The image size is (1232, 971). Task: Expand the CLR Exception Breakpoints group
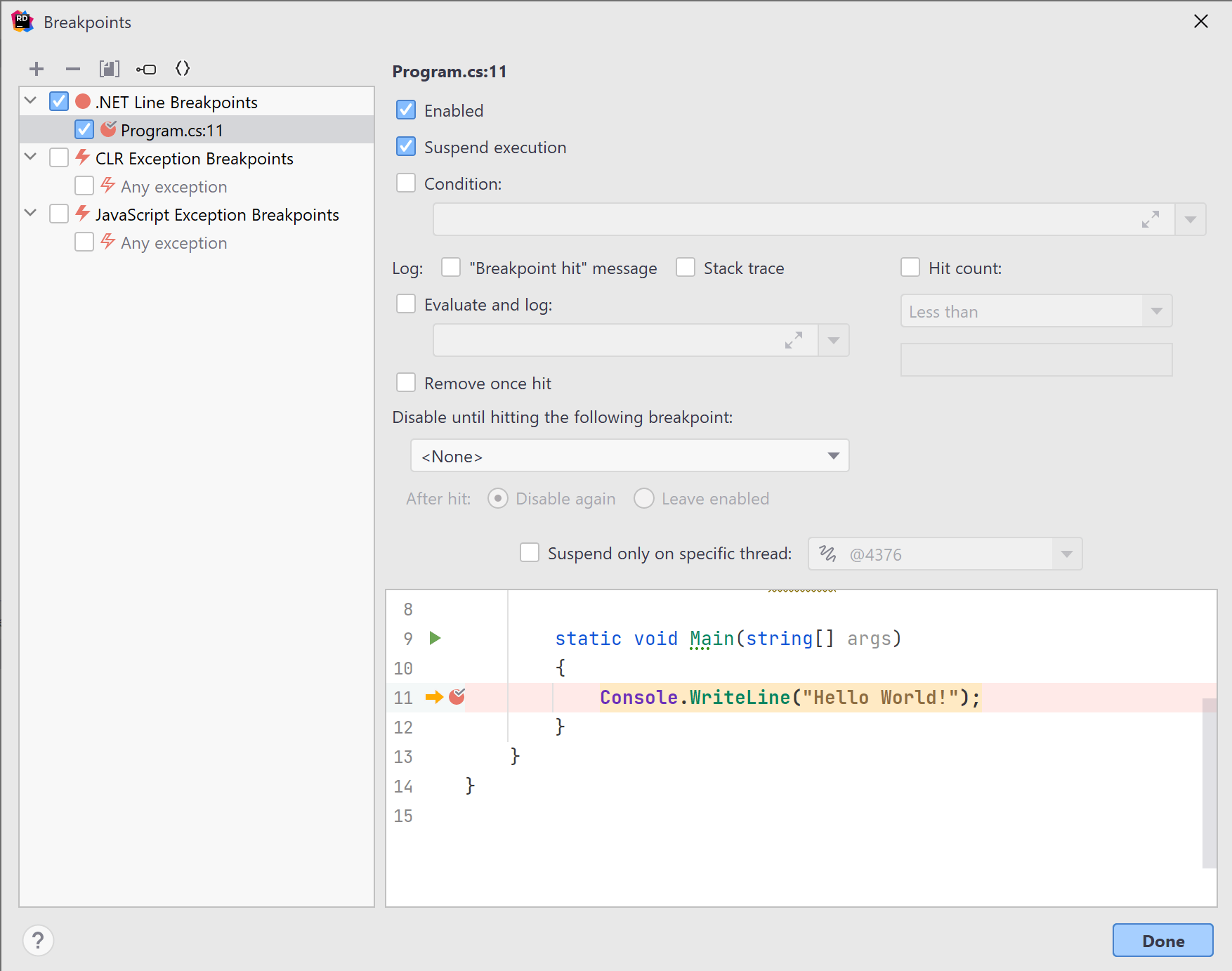click(30, 157)
